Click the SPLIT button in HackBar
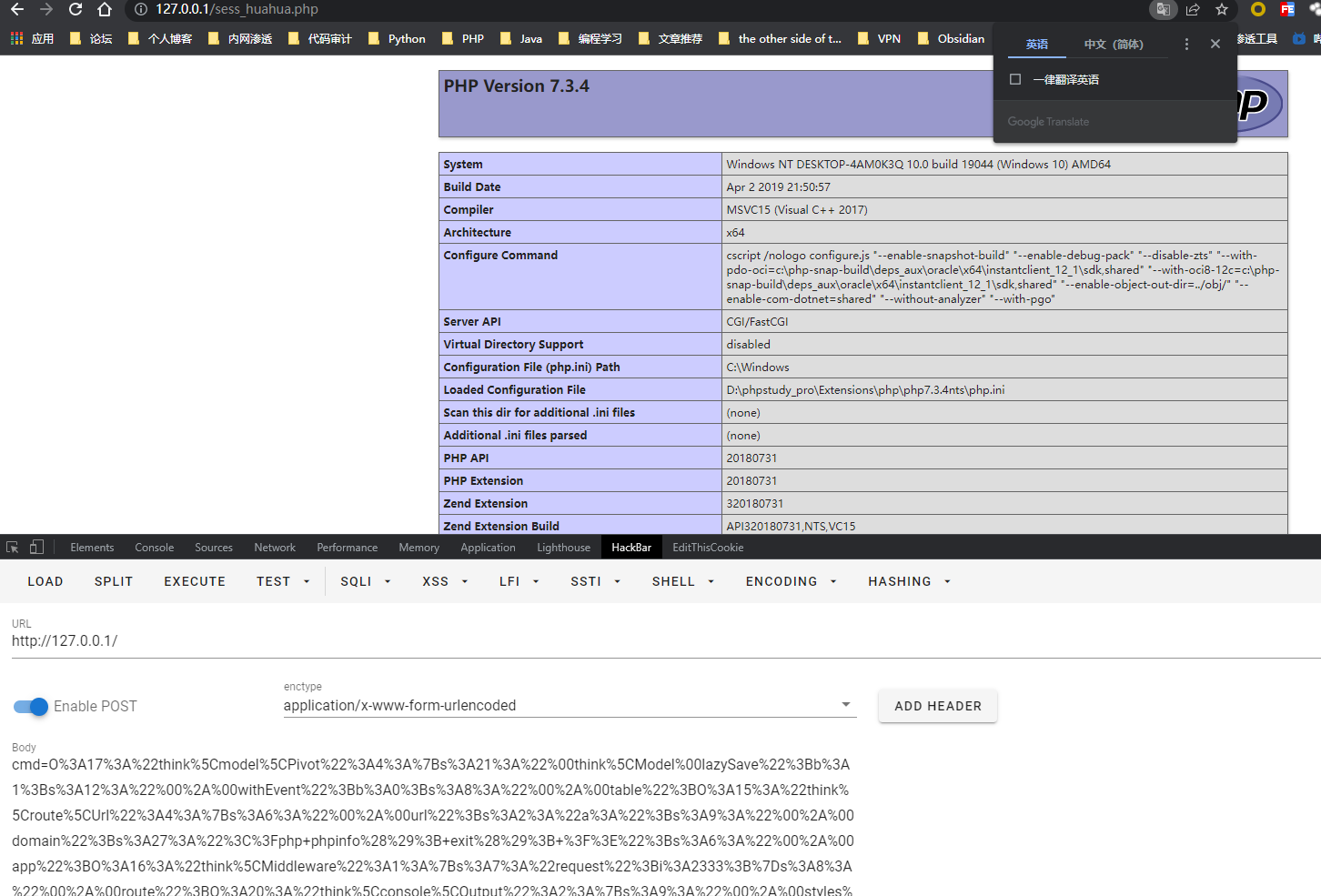This screenshot has width=1321, height=896. click(114, 581)
